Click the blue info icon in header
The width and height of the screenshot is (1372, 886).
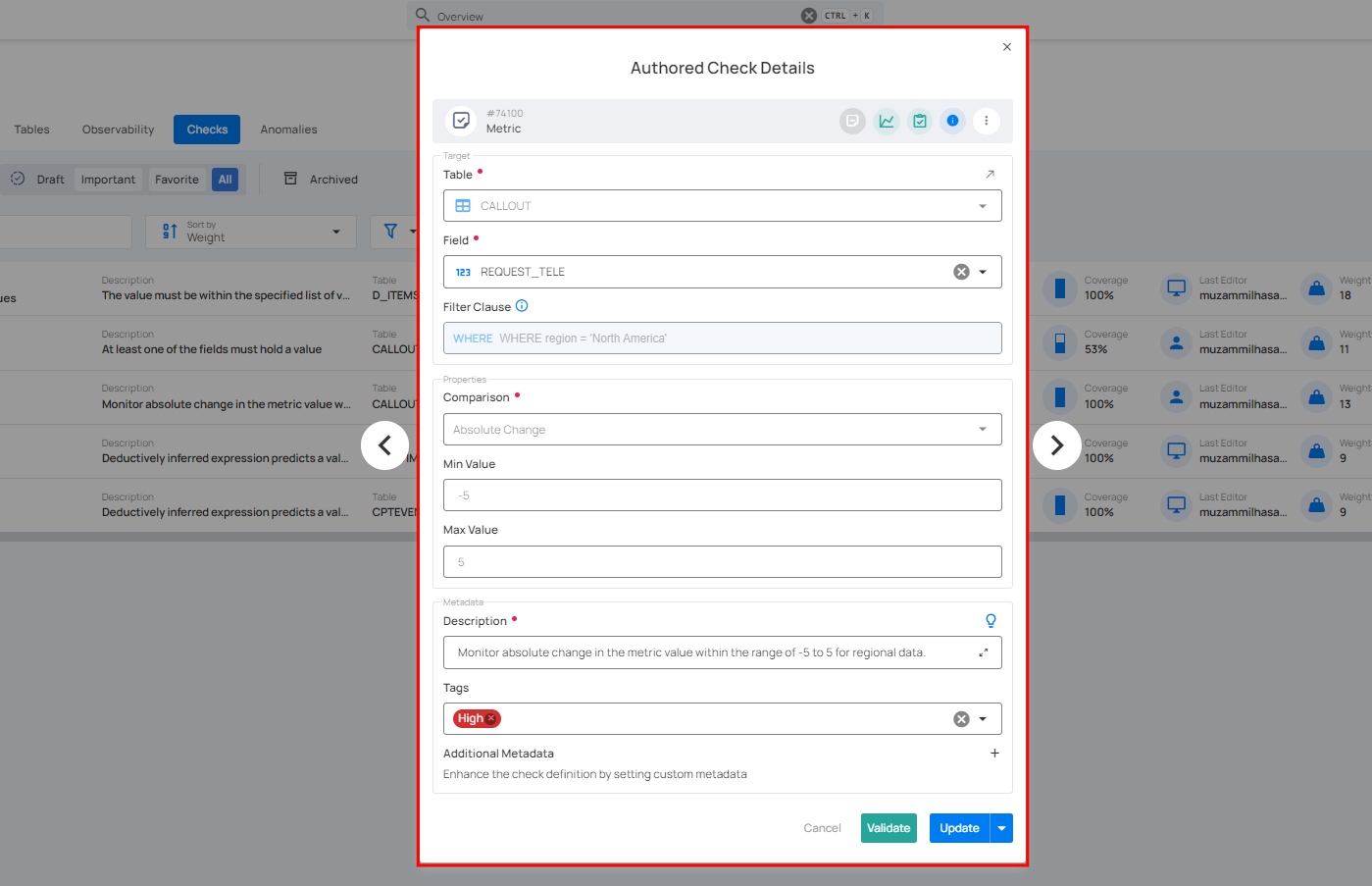tap(952, 121)
